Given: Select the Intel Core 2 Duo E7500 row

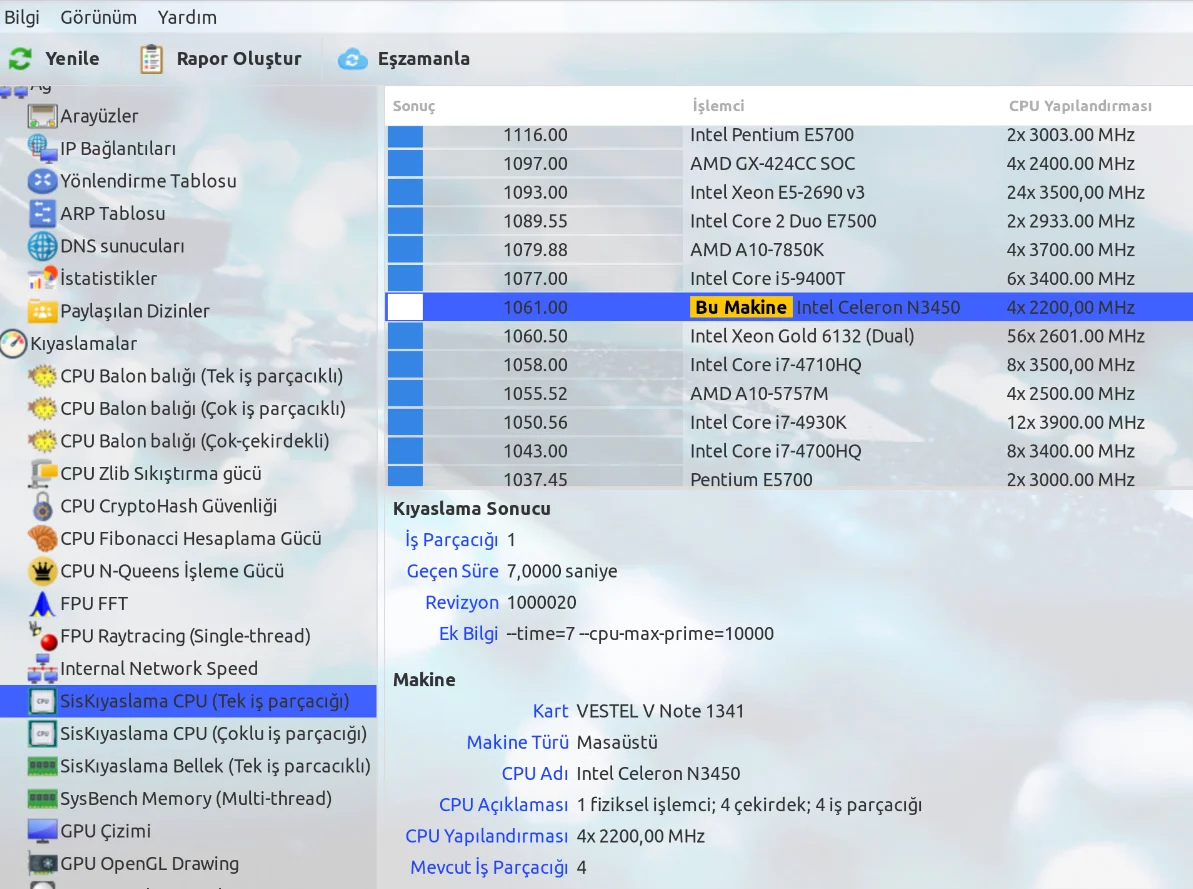Looking at the screenshot, I should [790, 221].
